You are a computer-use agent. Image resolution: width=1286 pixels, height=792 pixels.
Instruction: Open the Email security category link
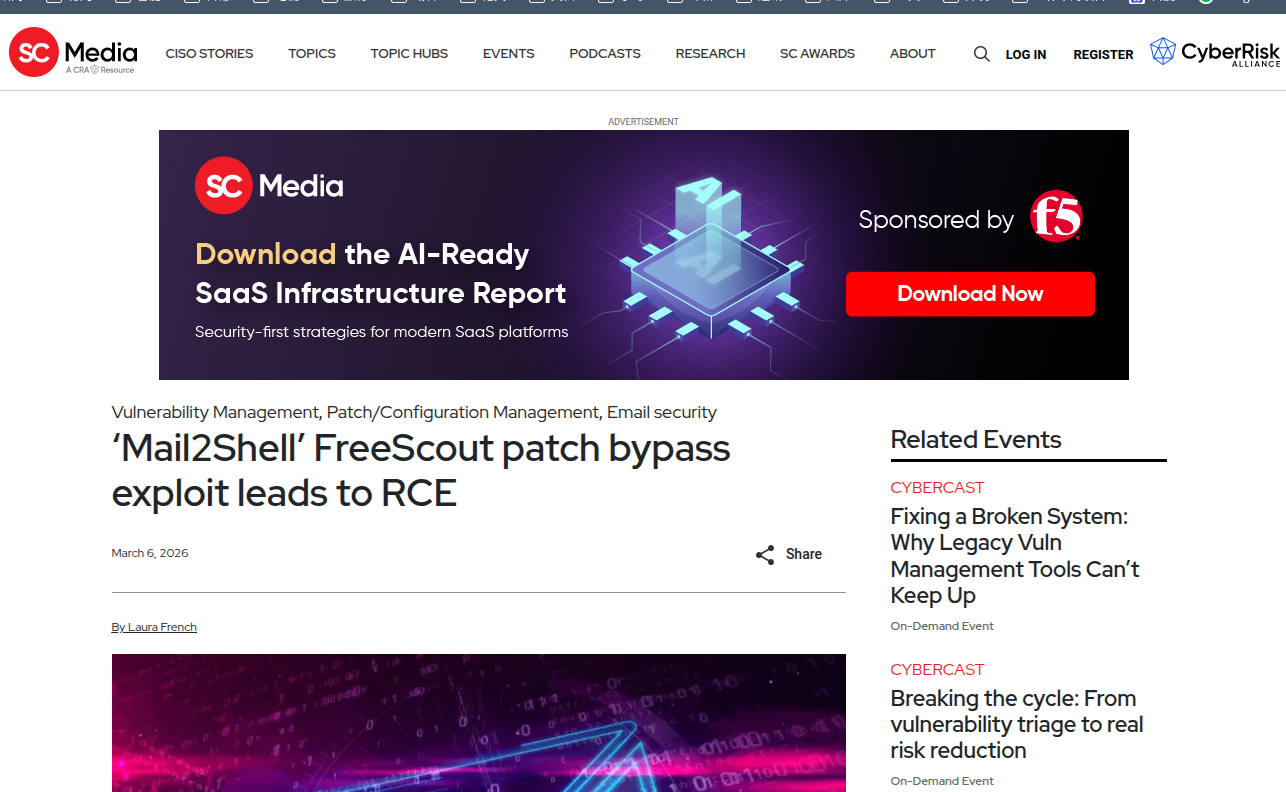tap(662, 412)
